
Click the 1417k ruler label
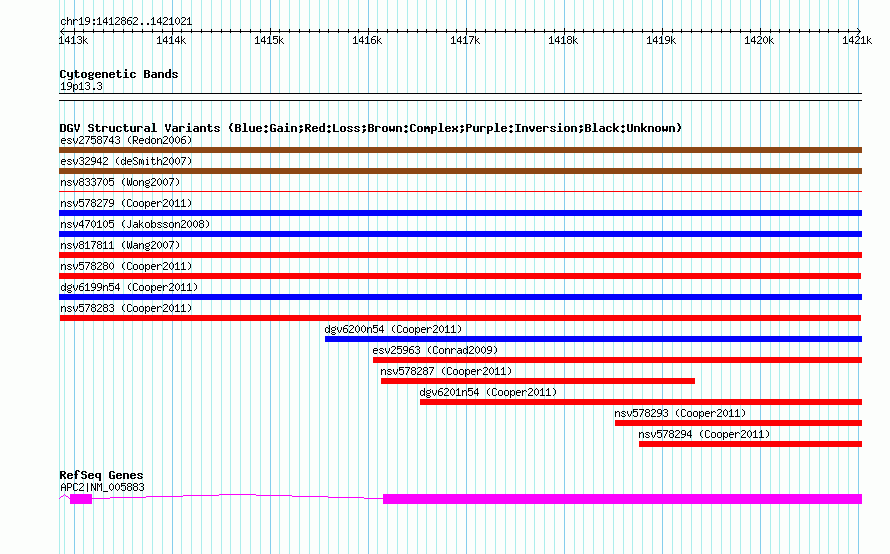pyautogui.click(x=465, y=40)
